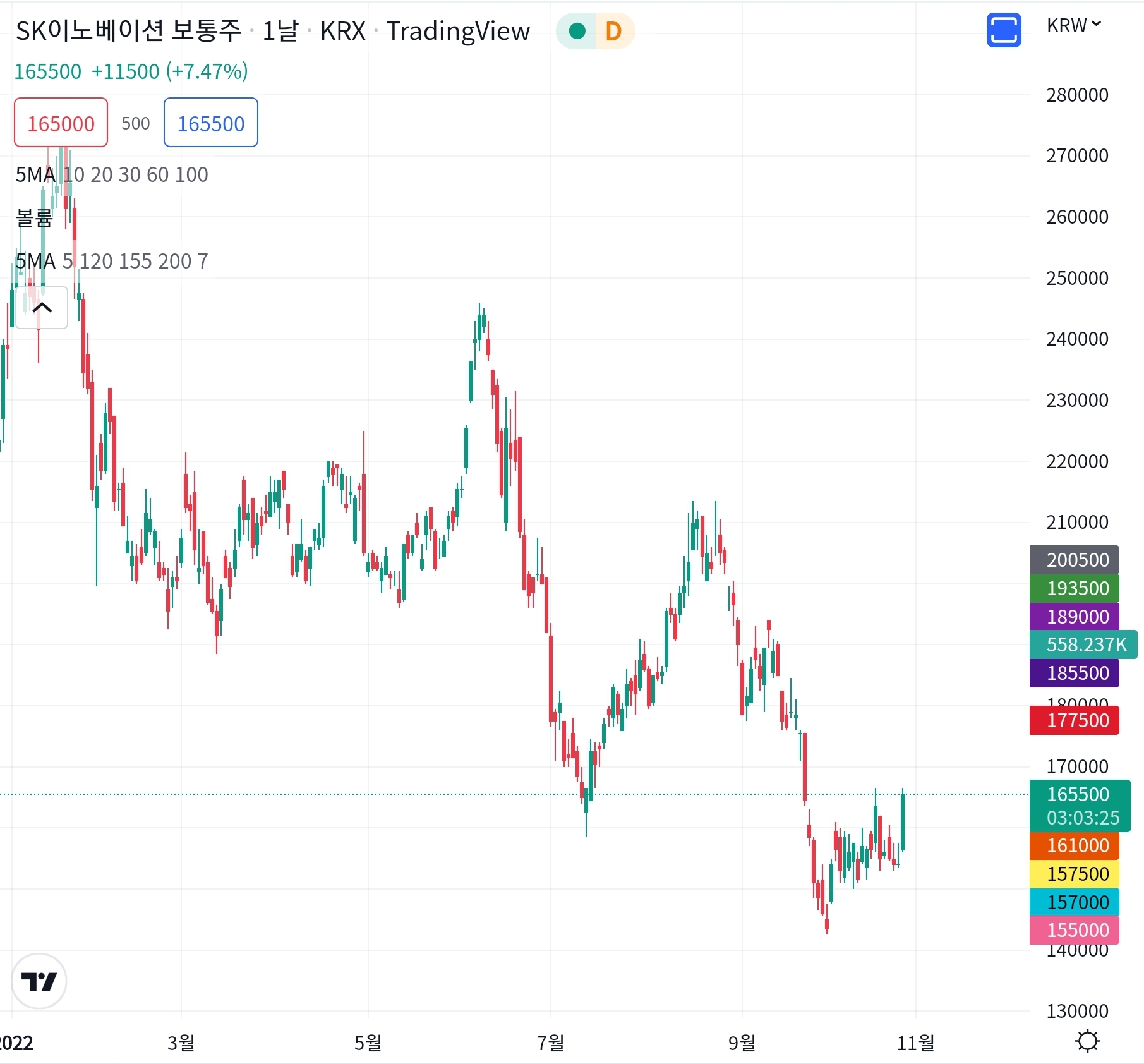This screenshot has width=1144, height=1064.
Task: Click buy price button 165500
Action: [211, 123]
